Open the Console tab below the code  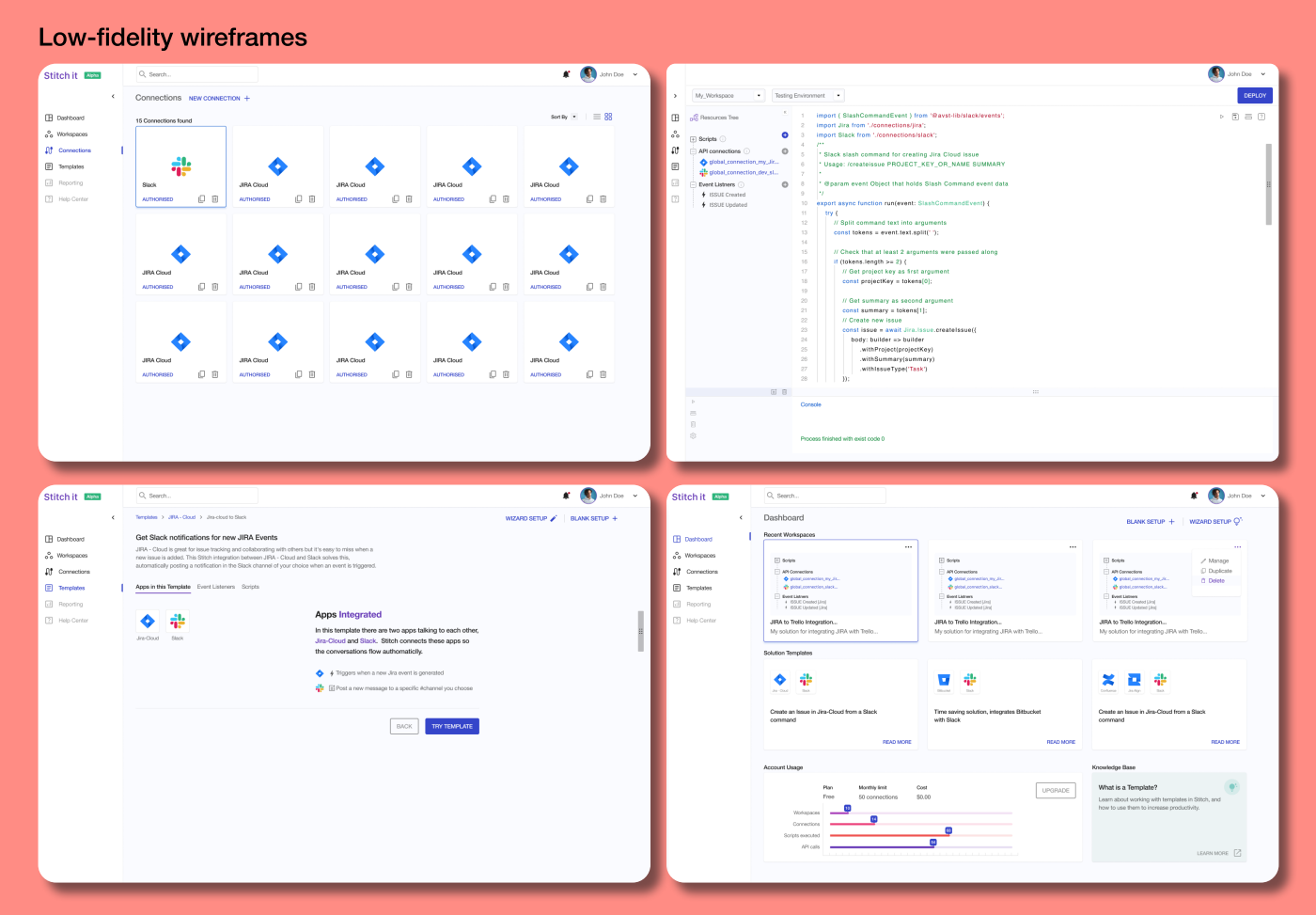pos(810,404)
